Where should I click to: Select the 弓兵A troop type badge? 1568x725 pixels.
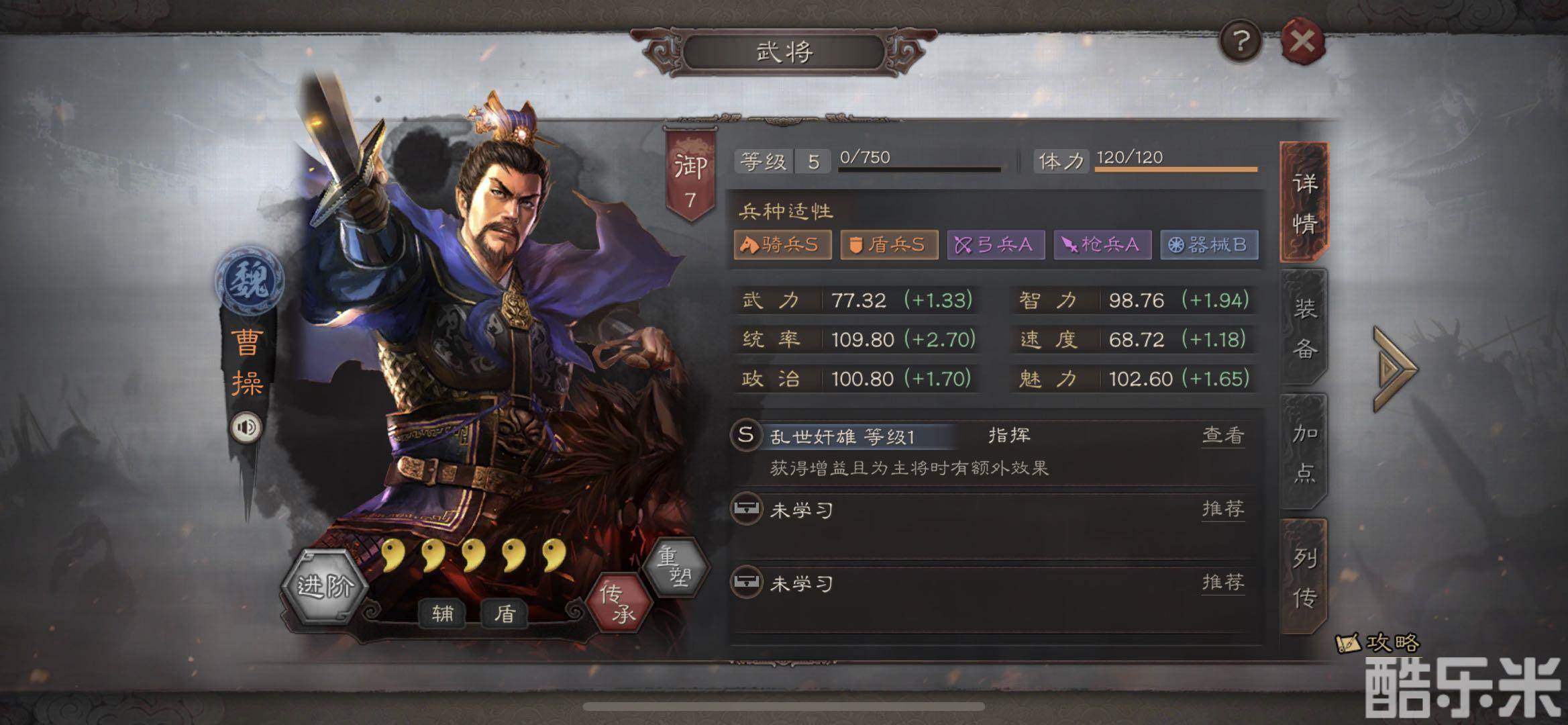(996, 245)
